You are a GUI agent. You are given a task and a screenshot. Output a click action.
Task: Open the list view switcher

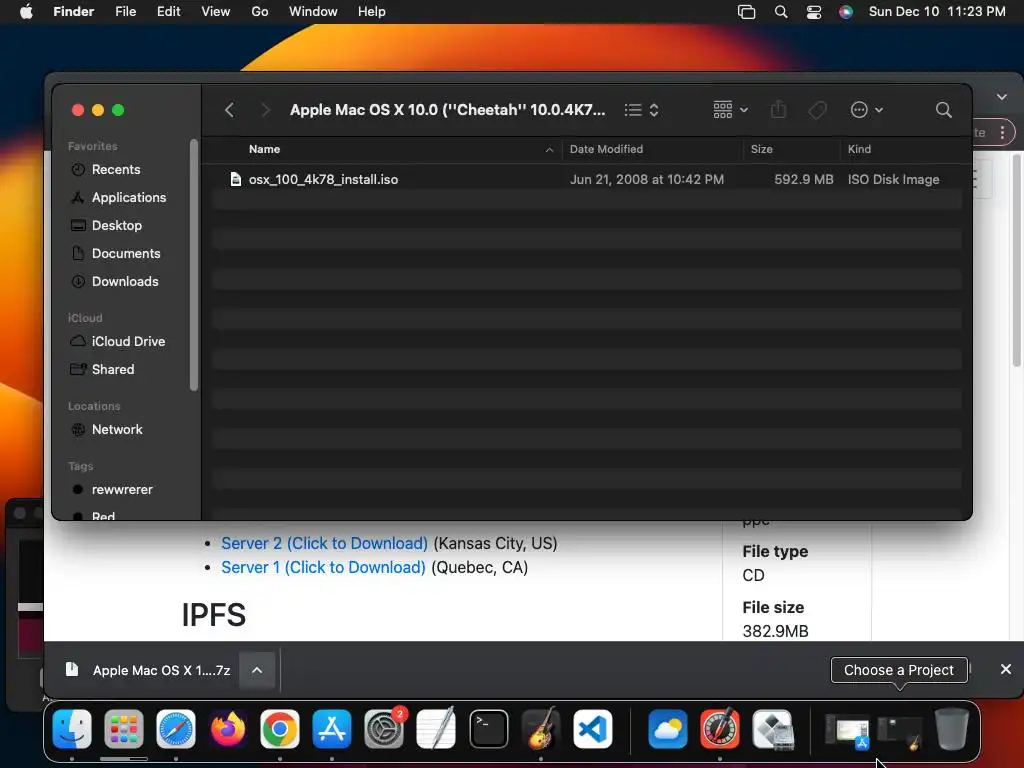click(x=641, y=110)
